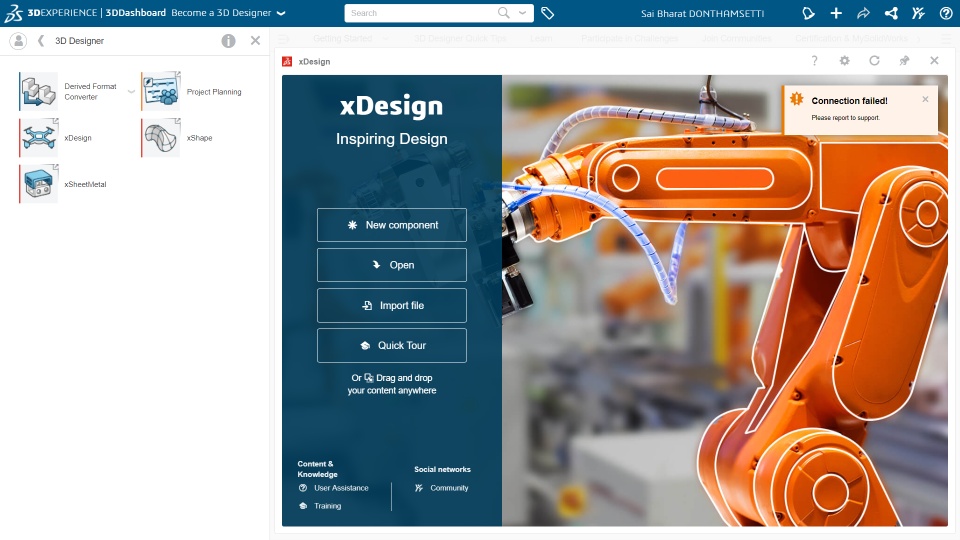This screenshot has height=540, width=960.
Task: Dismiss the Connection failed notification
Action: 925,99
